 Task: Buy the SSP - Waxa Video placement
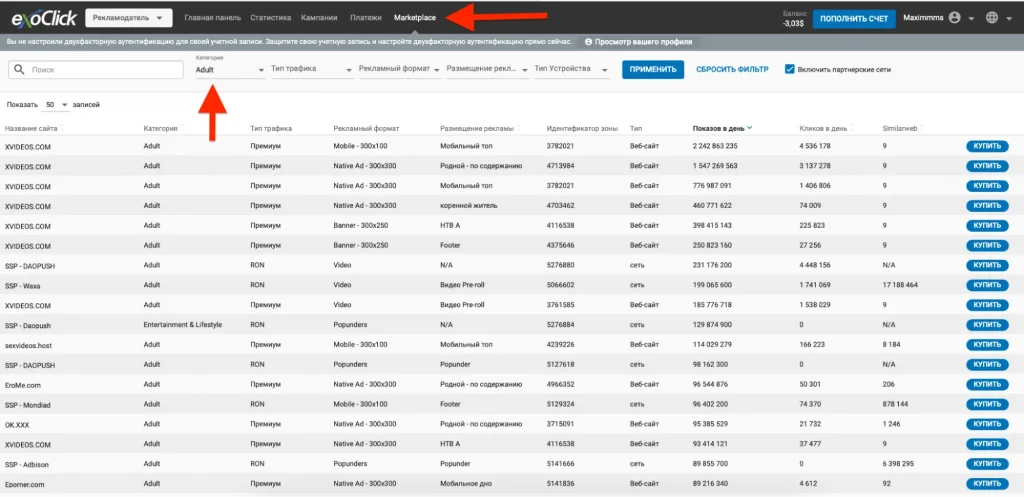coord(987,285)
